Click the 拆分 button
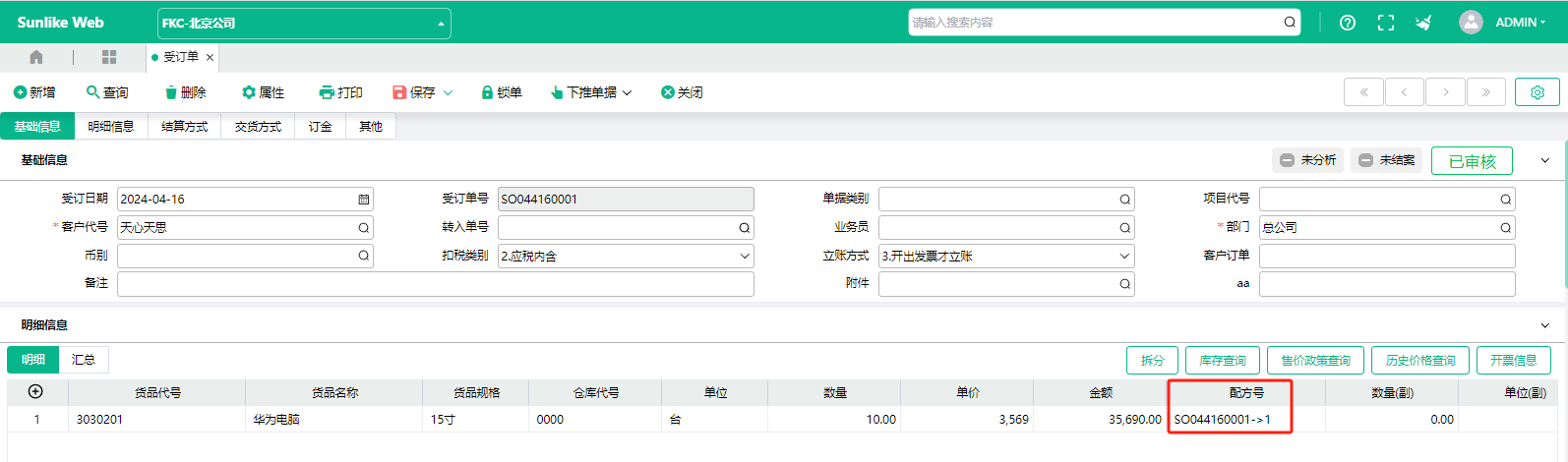This screenshot has height=462, width=1568. click(x=1153, y=361)
